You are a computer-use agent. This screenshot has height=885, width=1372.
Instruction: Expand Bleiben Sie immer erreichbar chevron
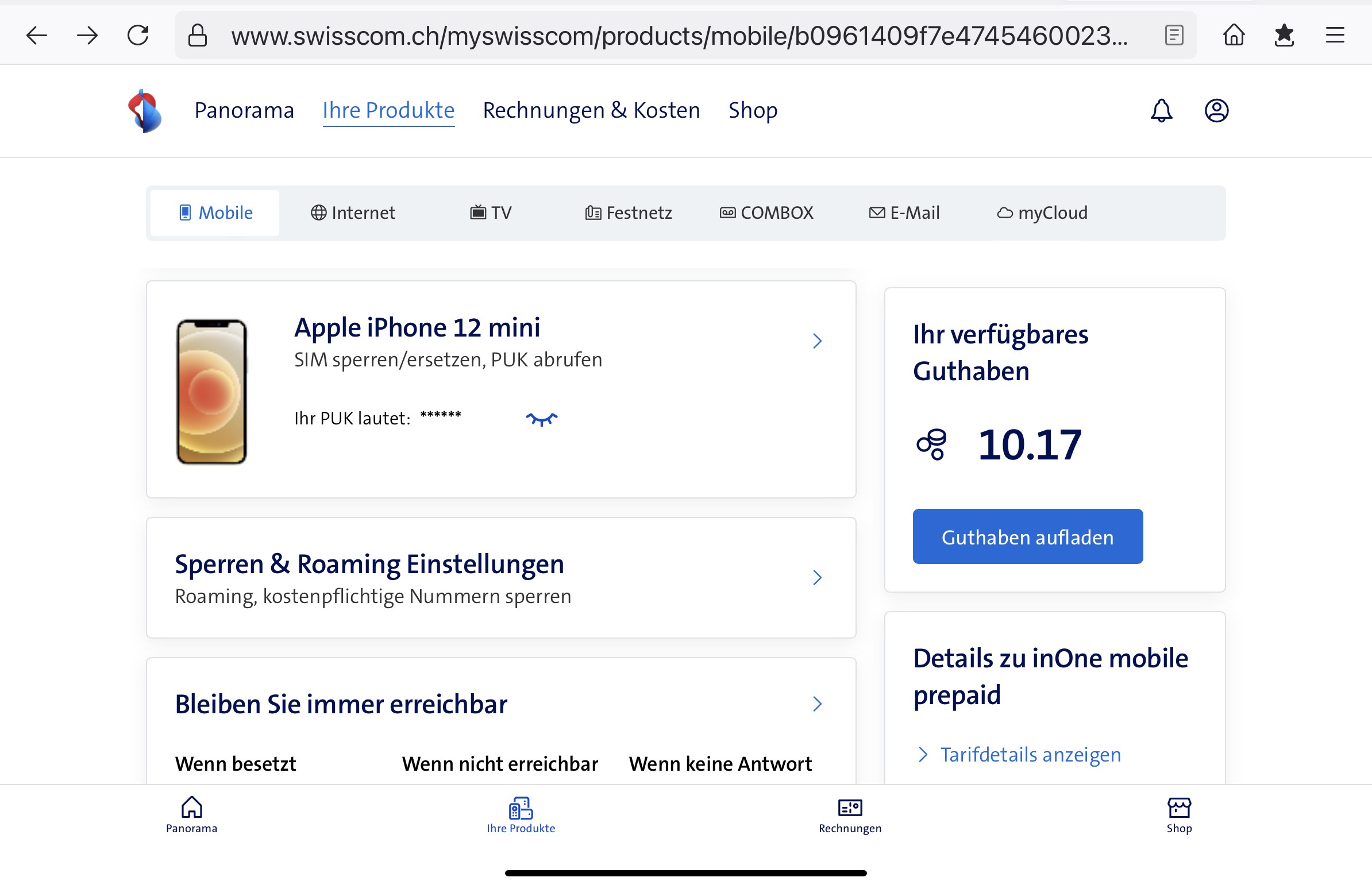pos(818,704)
